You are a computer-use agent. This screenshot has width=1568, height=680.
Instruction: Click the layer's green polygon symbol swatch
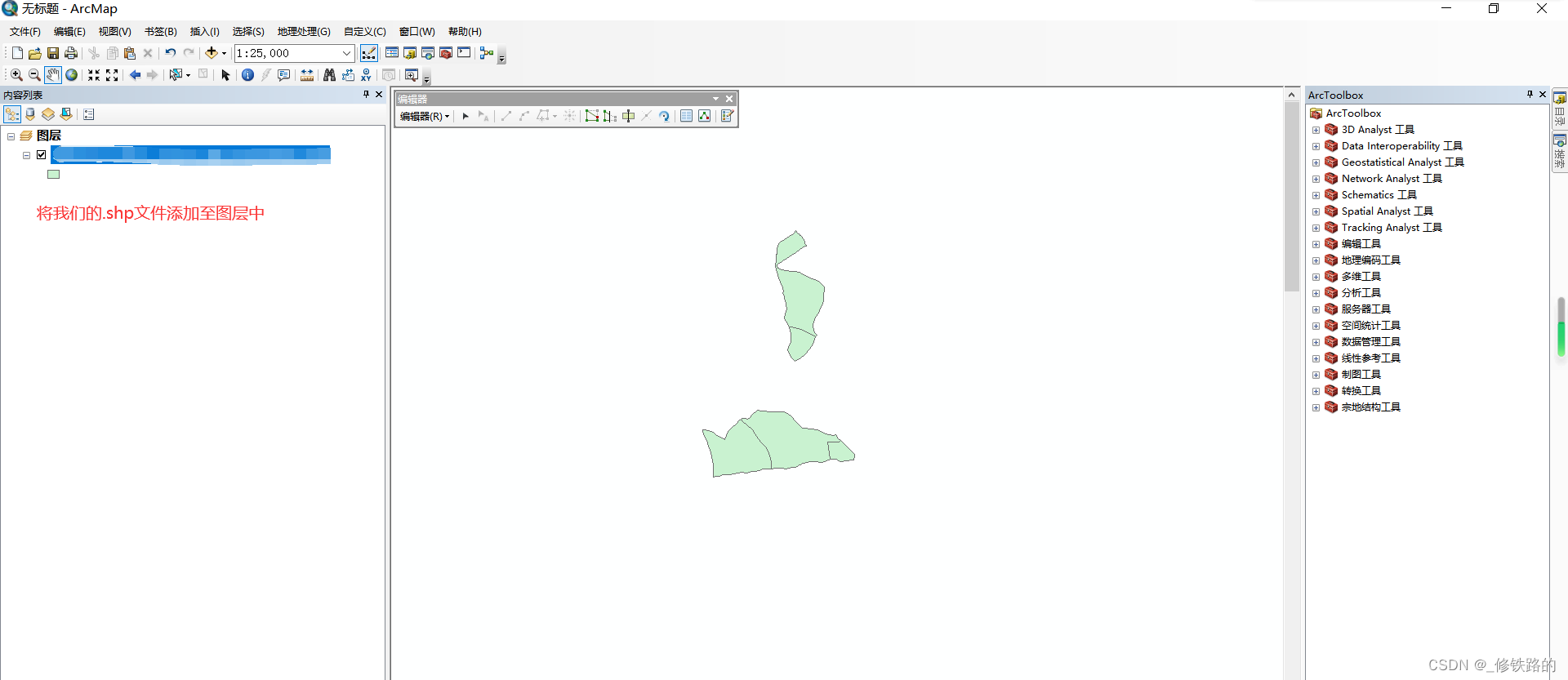[54, 174]
